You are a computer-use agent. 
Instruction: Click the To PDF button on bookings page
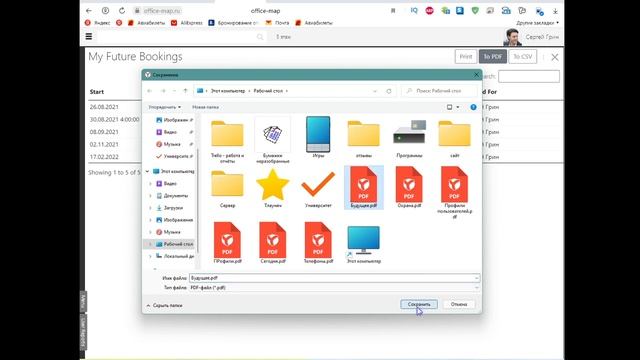493,57
